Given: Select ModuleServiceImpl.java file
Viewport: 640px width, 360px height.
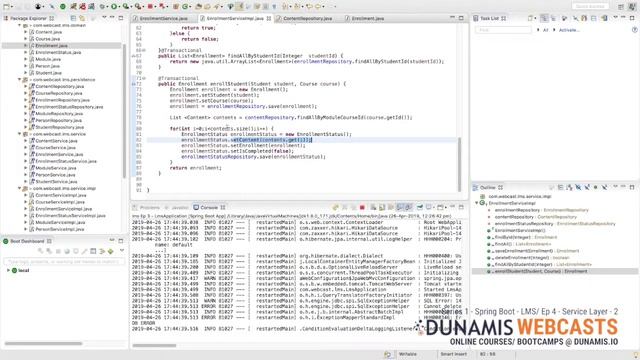Looking at the screenshot, I should click(x=60, y=222).
